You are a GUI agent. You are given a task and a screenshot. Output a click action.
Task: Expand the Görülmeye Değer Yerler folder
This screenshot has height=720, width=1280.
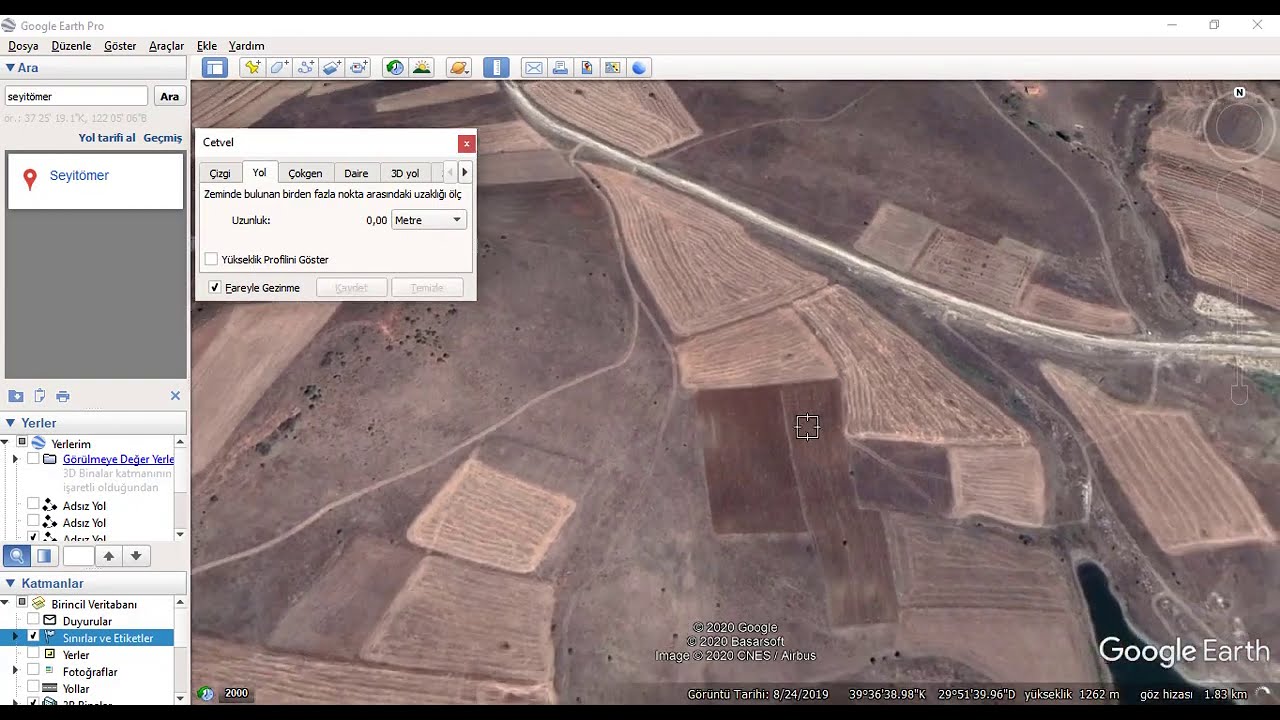tap(15, 459)
